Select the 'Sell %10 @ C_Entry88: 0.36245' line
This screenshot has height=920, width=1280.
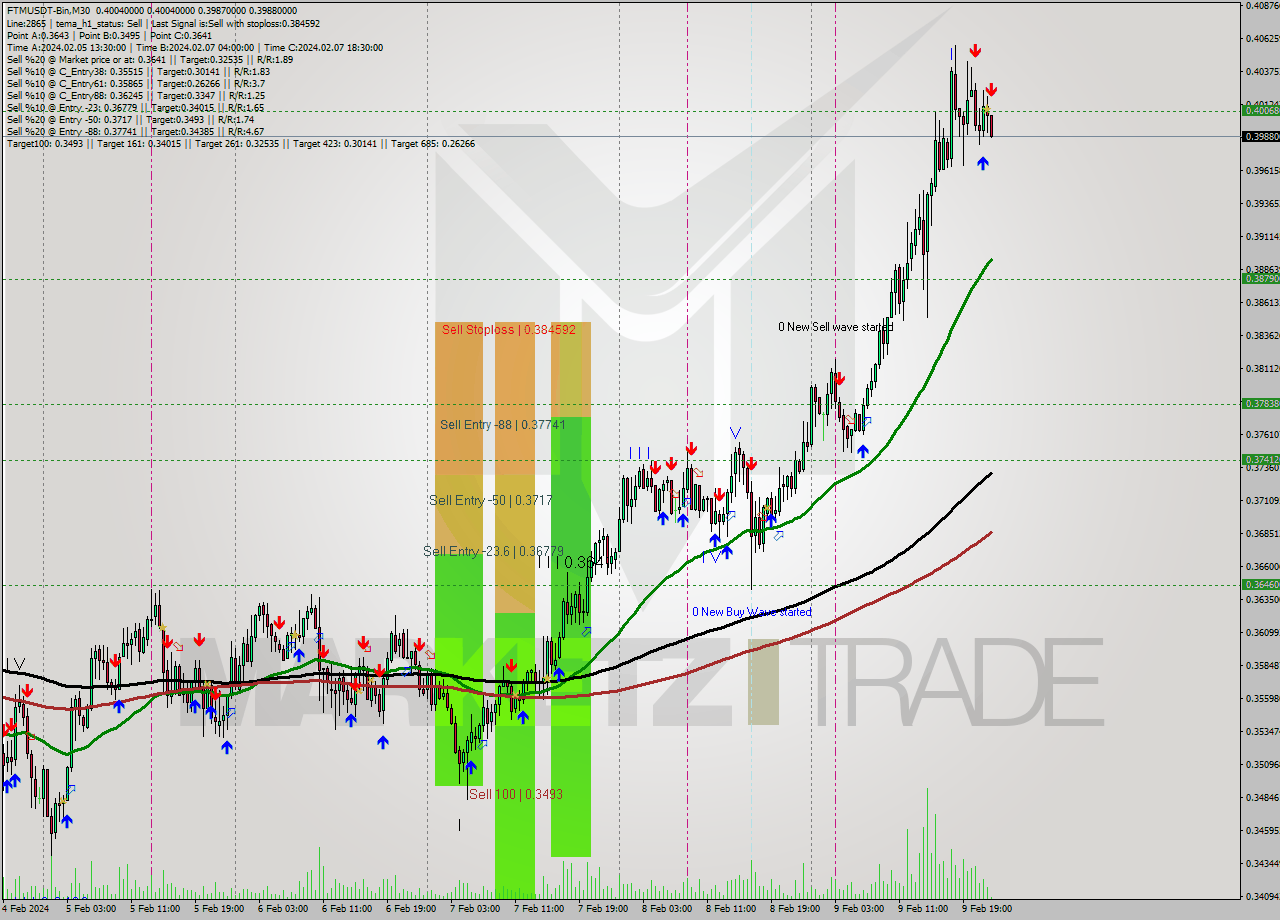coord(136,95)
